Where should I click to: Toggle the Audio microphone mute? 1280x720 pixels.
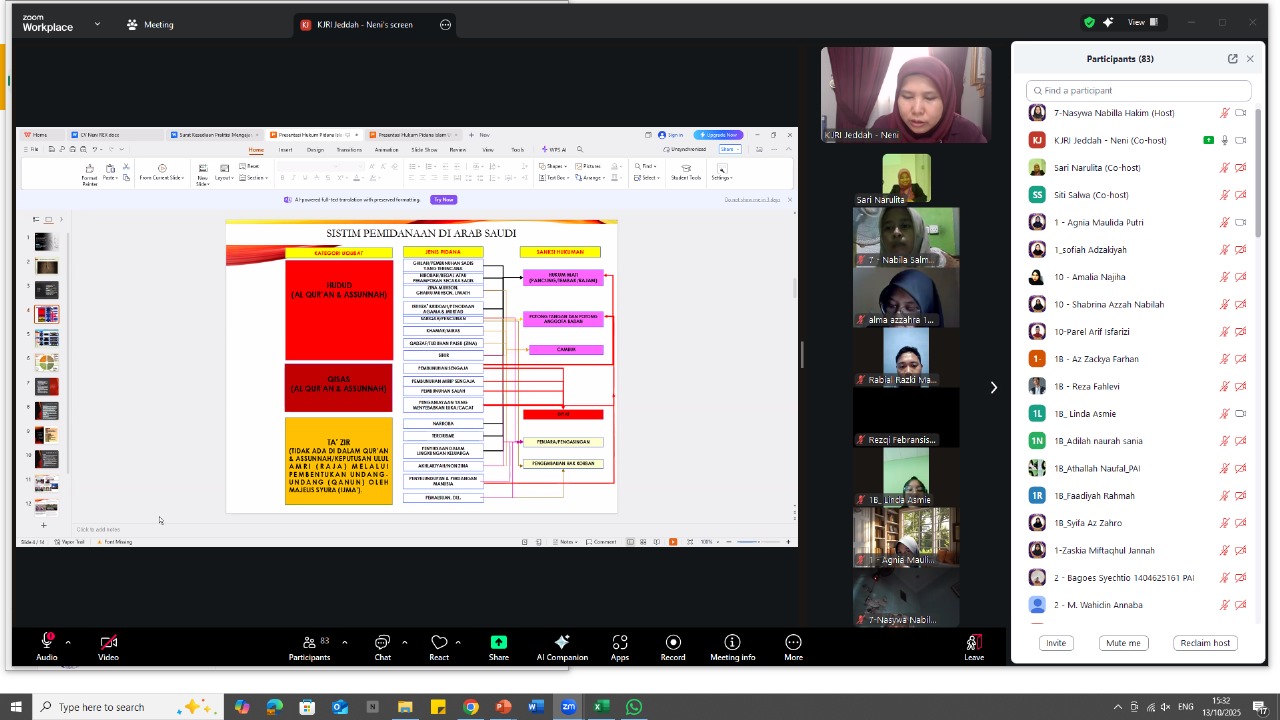46,643
